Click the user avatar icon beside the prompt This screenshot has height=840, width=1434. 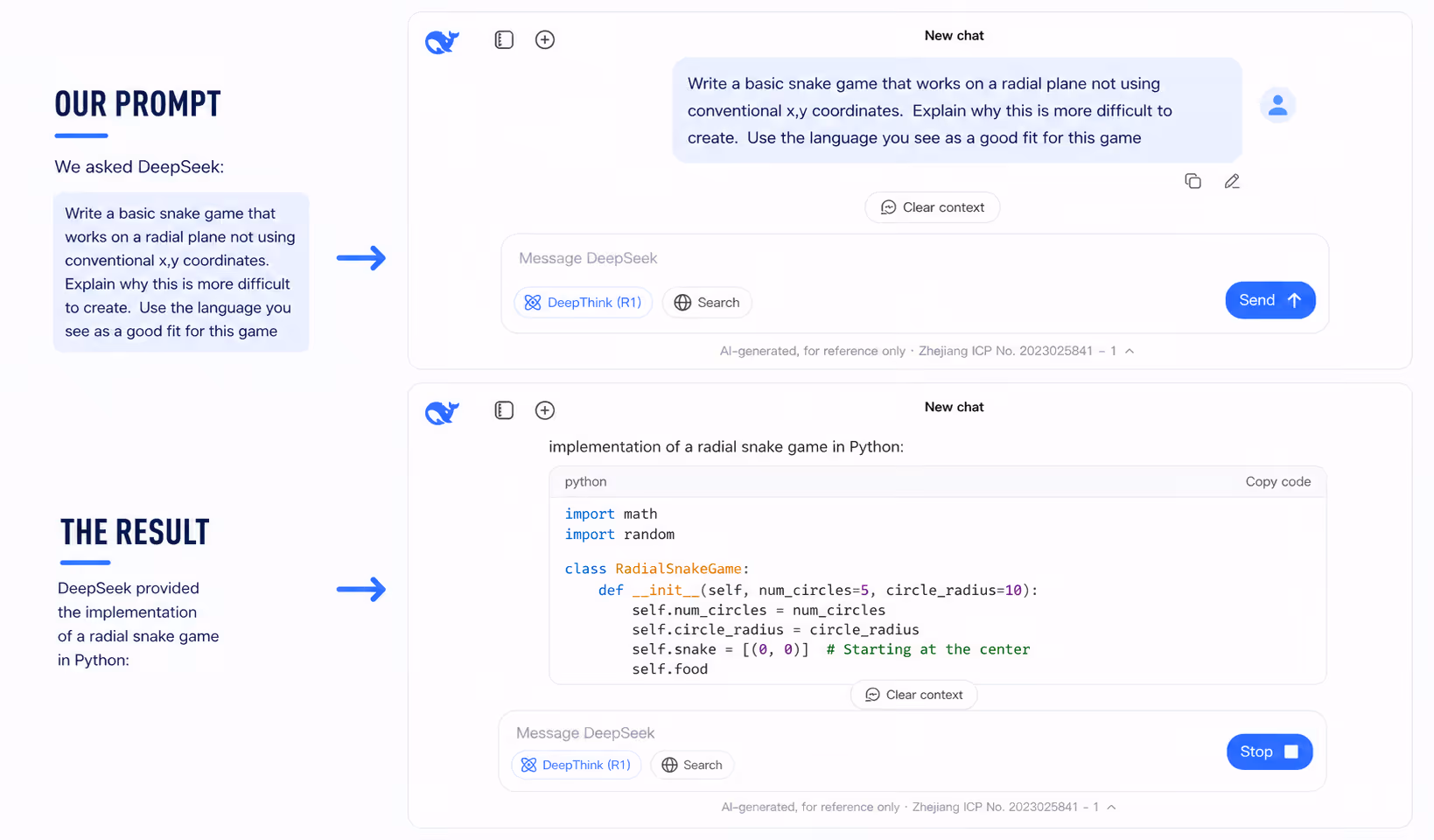[x=1277, y=105]
